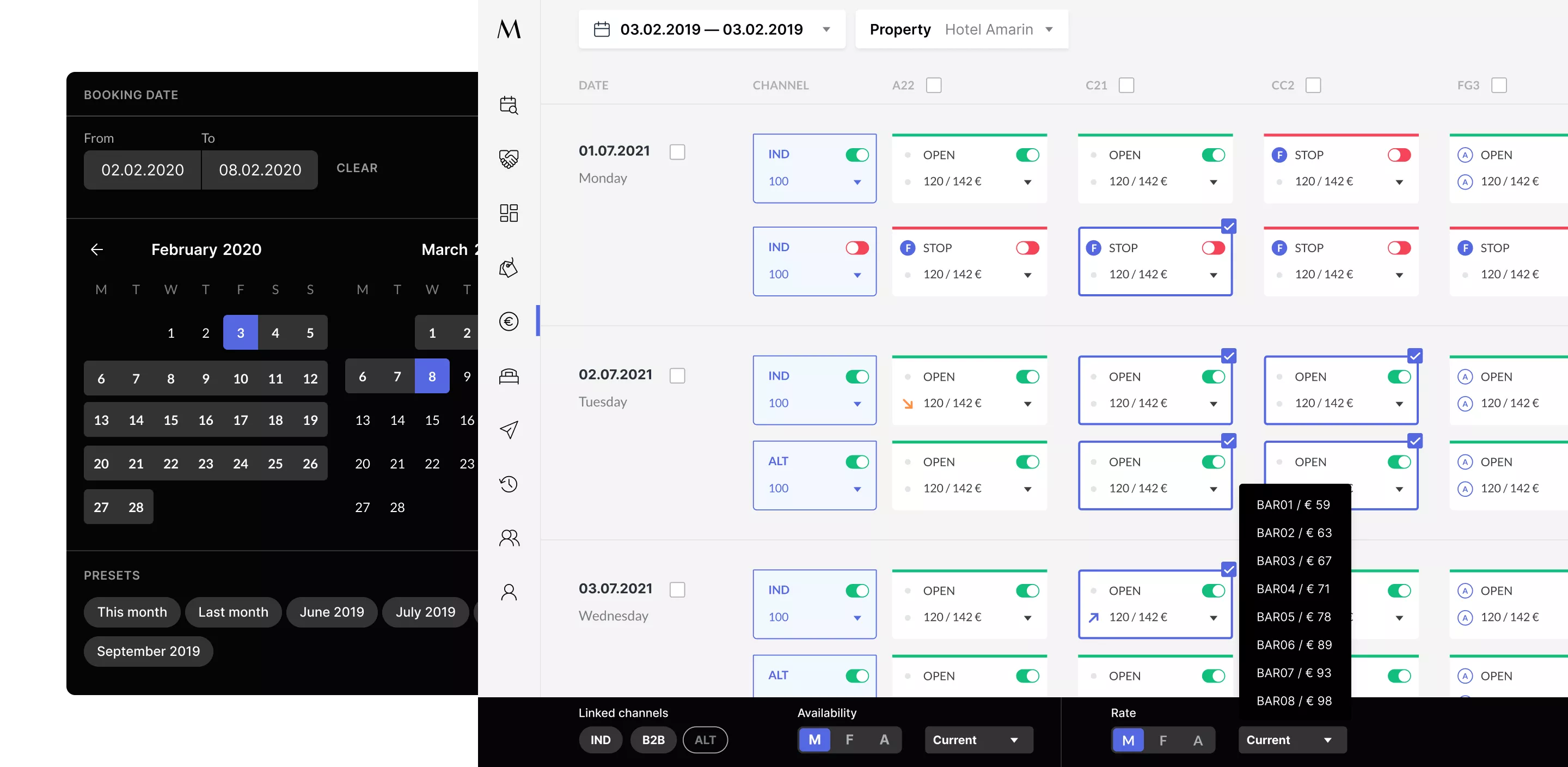Select BAR02 / € 63 rate option
The height and width of the screenshot is (767, 1568).
1294,532
